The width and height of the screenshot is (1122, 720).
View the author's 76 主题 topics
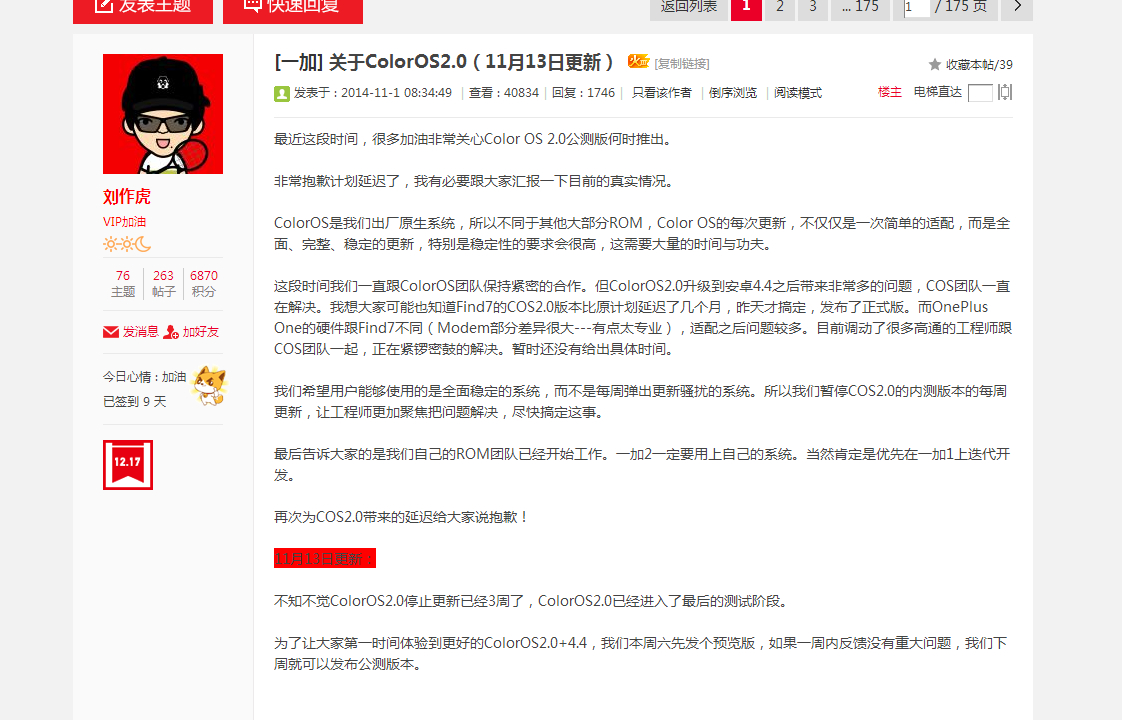coord(123,283)
